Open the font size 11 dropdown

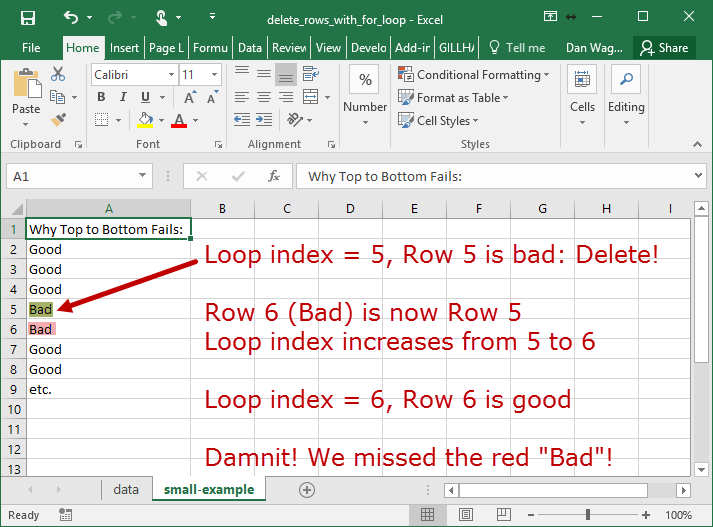[214, 75]
